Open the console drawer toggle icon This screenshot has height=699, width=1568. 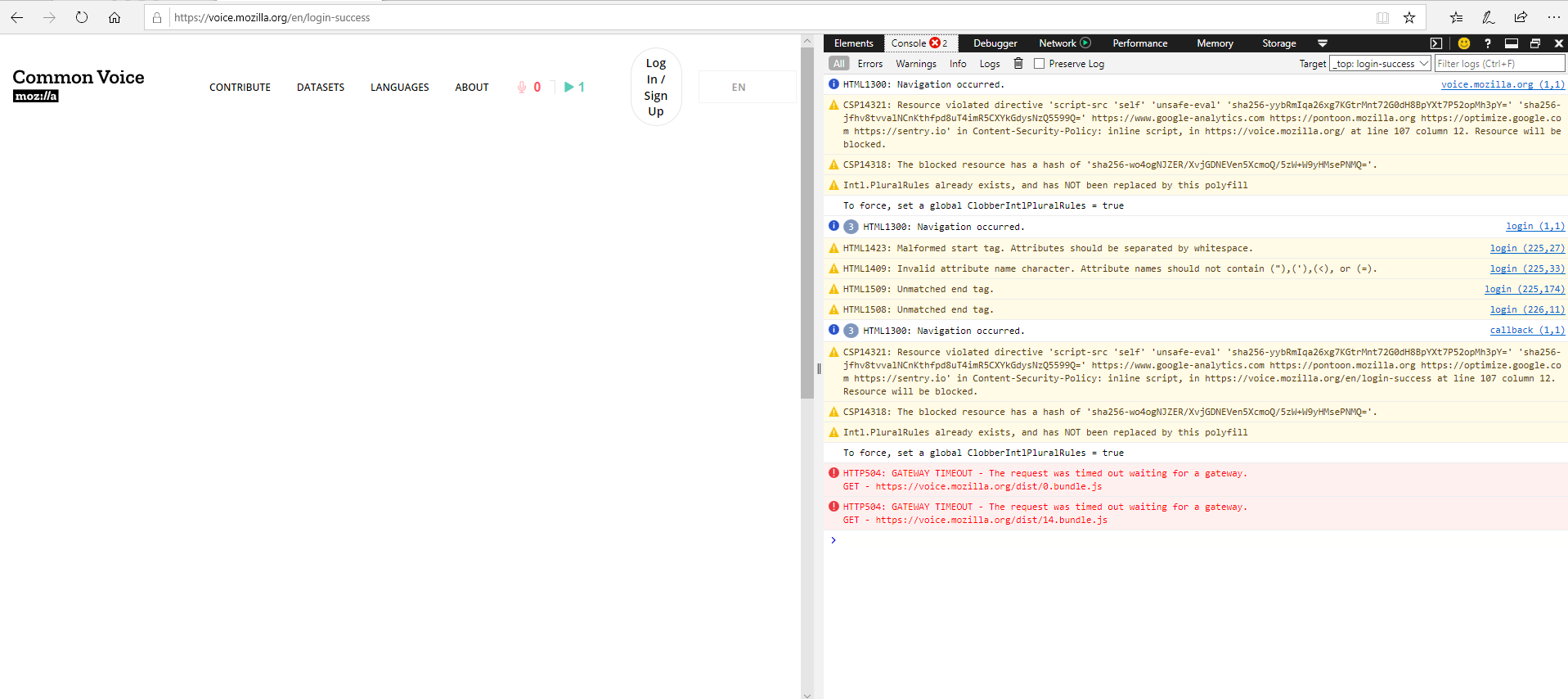[x=1435, y=43]
